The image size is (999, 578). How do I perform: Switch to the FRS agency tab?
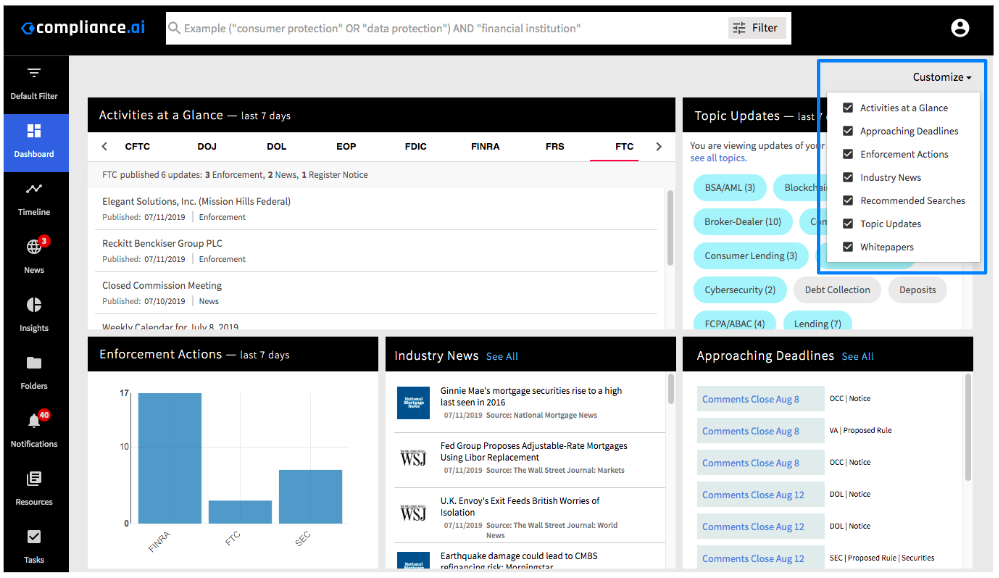pos(554,147)
